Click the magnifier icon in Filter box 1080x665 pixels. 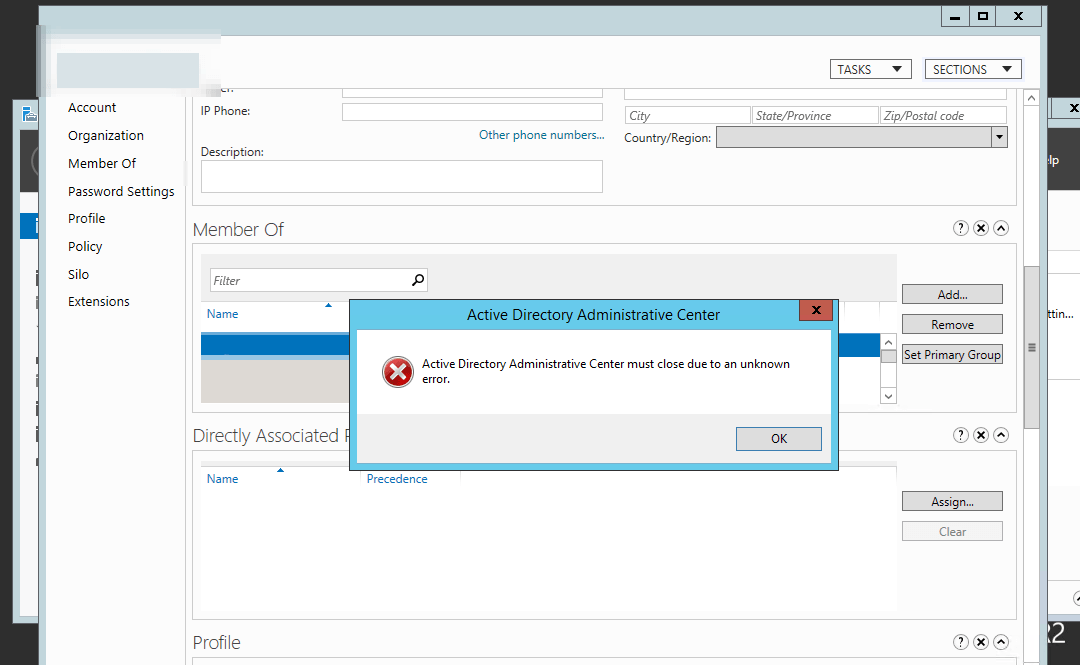point(418,280)
